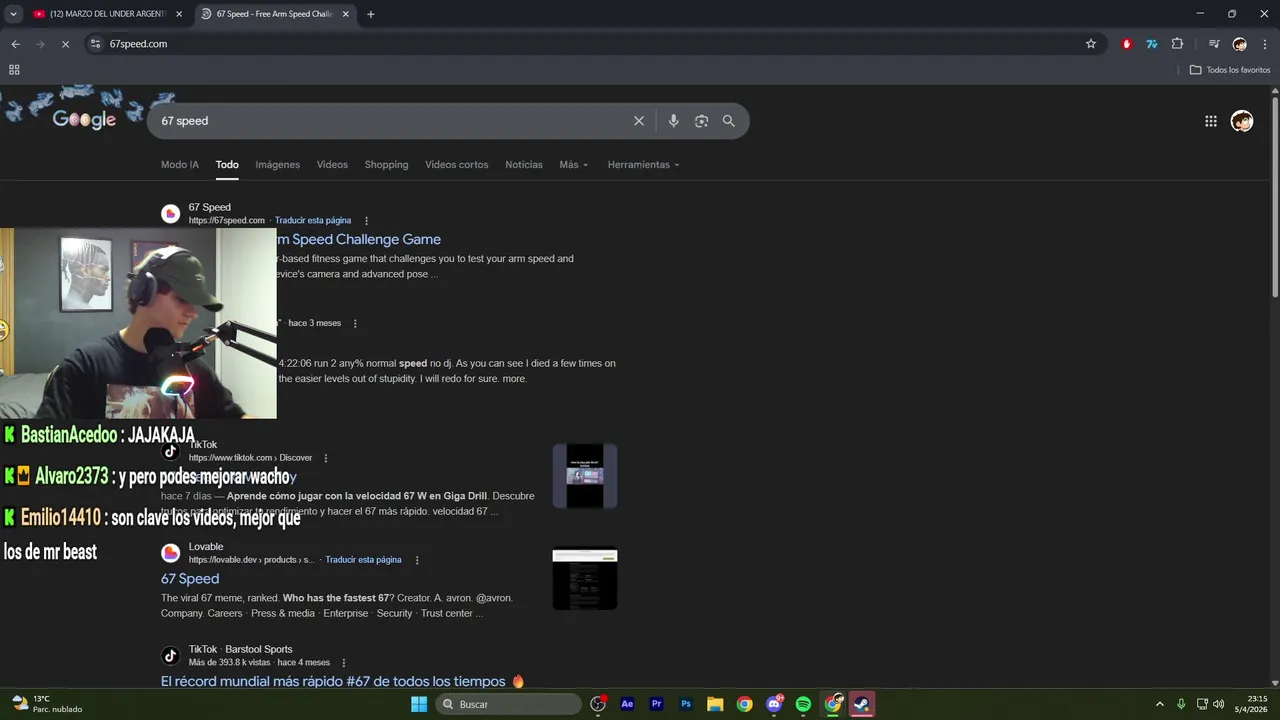Open three-dot options beside 'hace 3 meses'
The image size is (1280, 720).
(355, 324)
